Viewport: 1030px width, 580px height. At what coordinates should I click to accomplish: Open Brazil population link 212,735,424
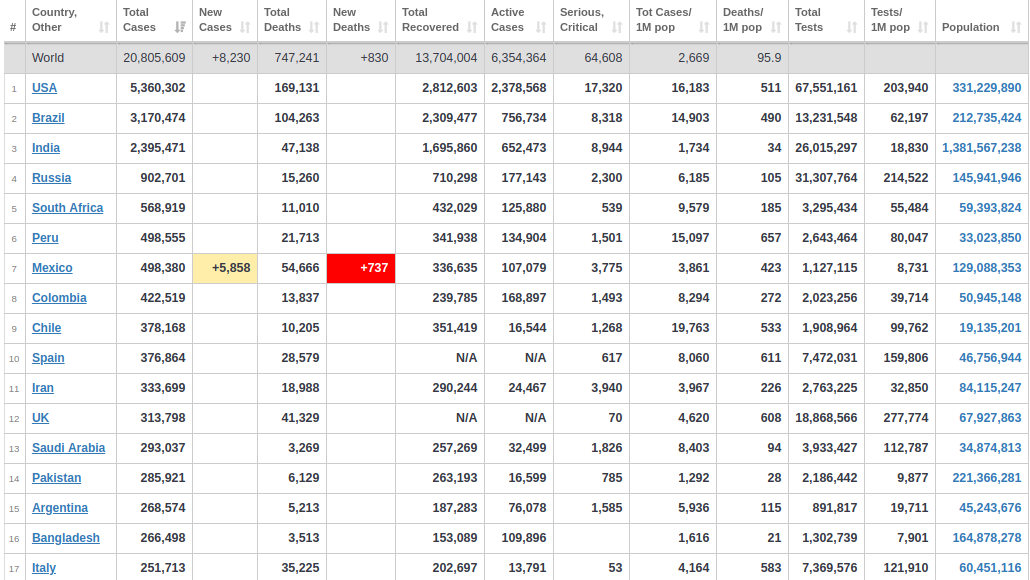tap(987, 118)
